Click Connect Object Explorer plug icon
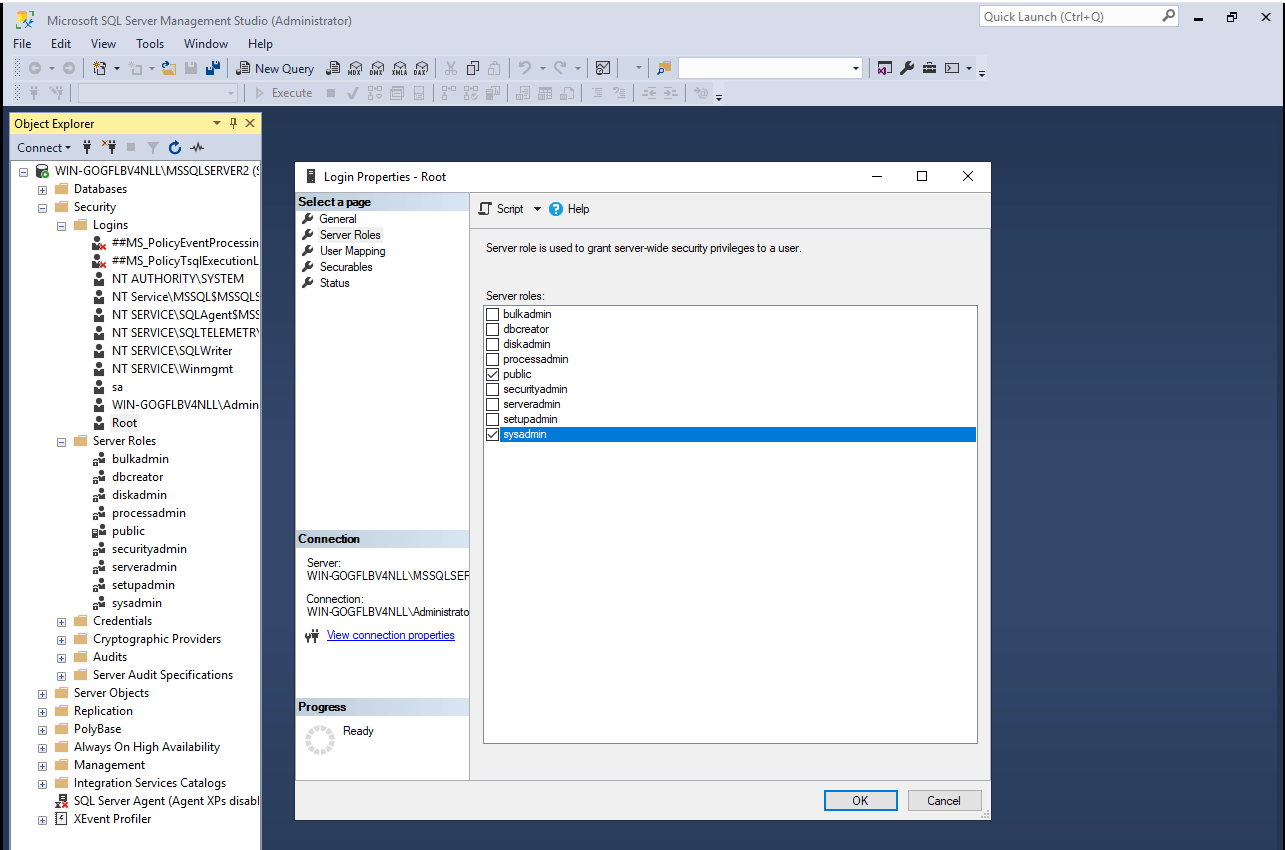This screenshot has height=850, width=1285. [x=87, y=147]
